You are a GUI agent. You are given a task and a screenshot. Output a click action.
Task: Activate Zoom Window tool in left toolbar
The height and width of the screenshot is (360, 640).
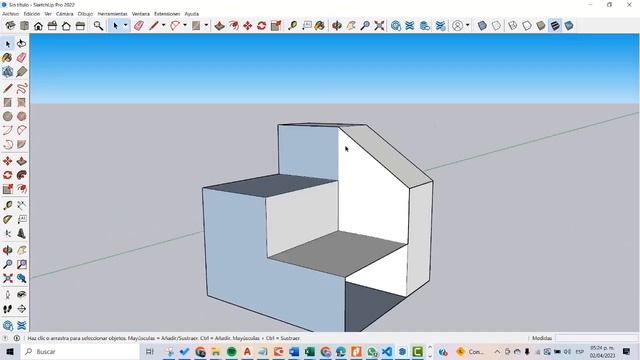22,264
